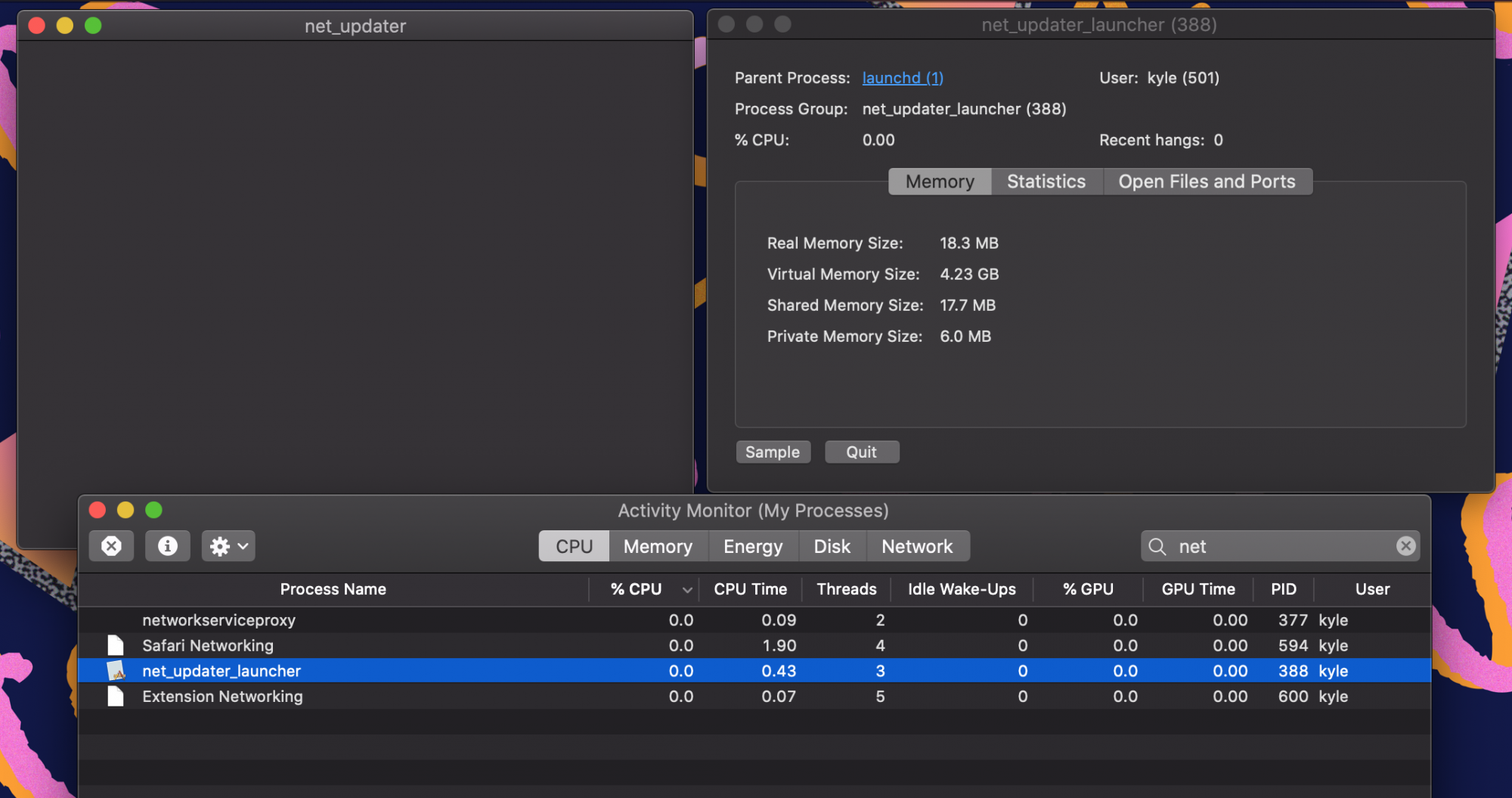Click PID 600 in the process list

point(1293,697)
